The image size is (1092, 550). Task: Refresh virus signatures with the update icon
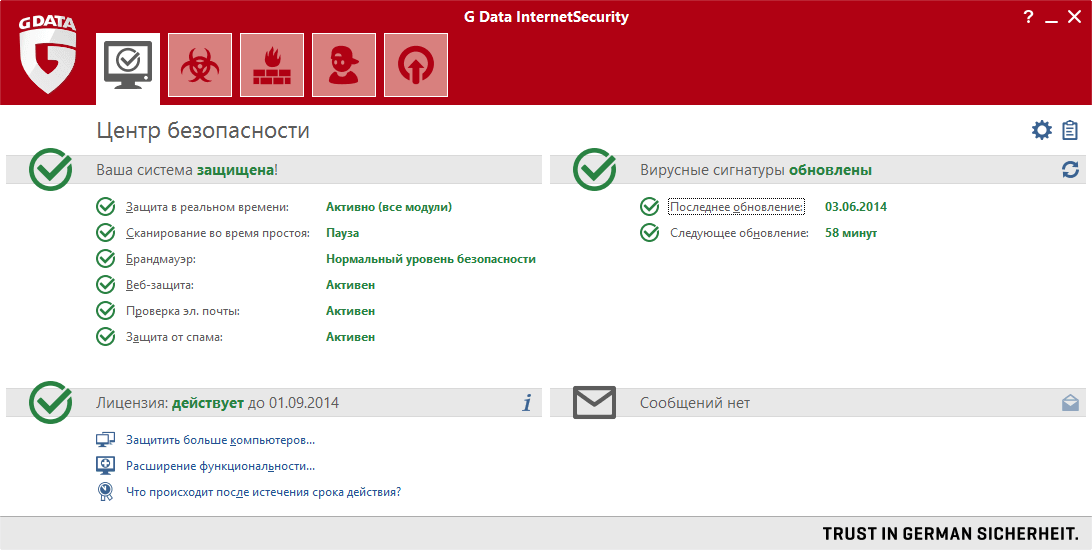(x=1070, y=170)
